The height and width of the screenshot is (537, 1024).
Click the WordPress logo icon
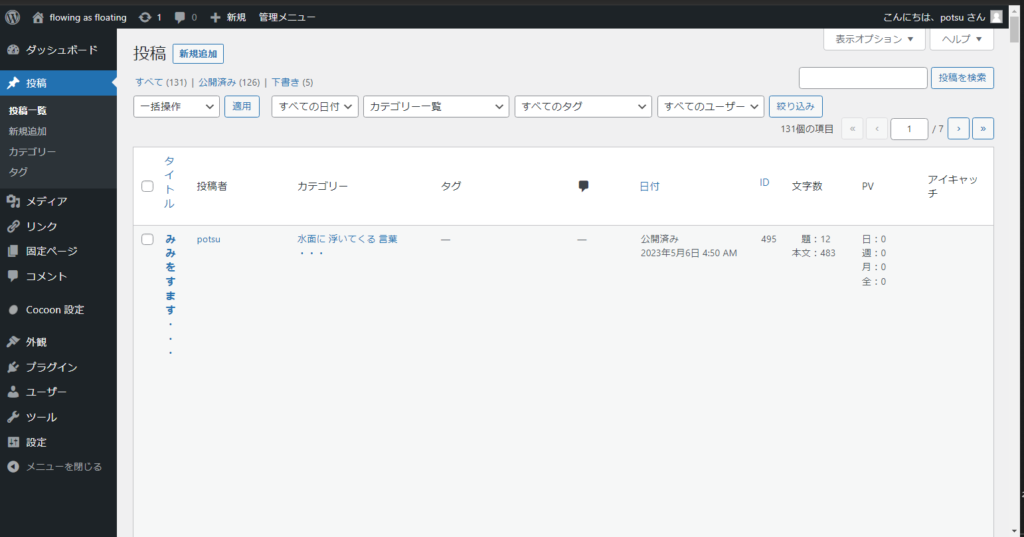(13, 17)
